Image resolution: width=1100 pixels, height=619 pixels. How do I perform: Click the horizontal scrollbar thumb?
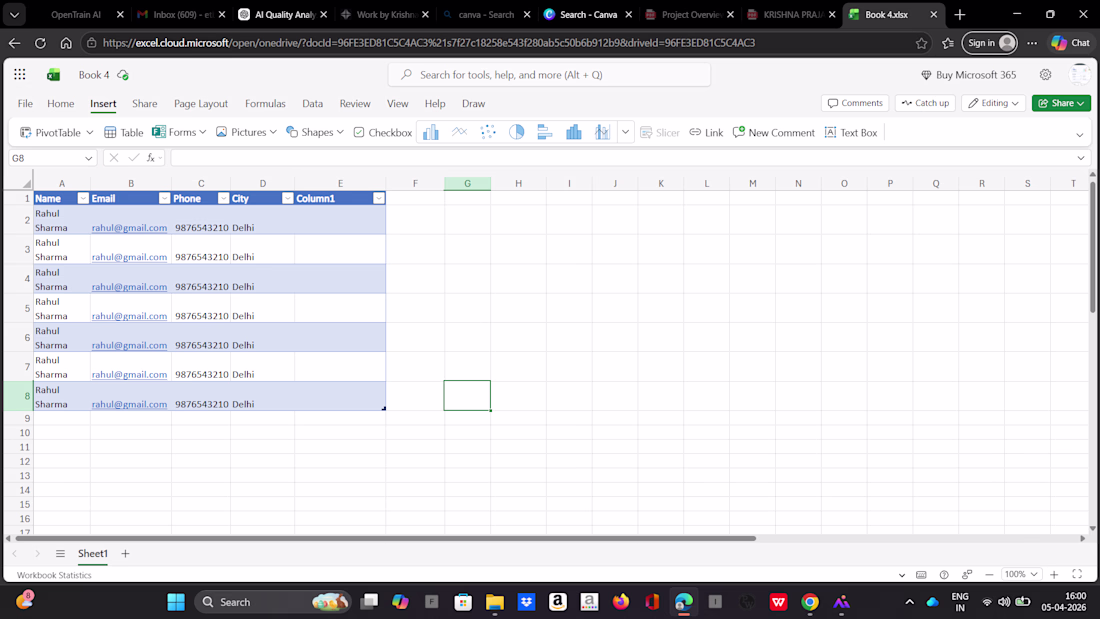385,538
